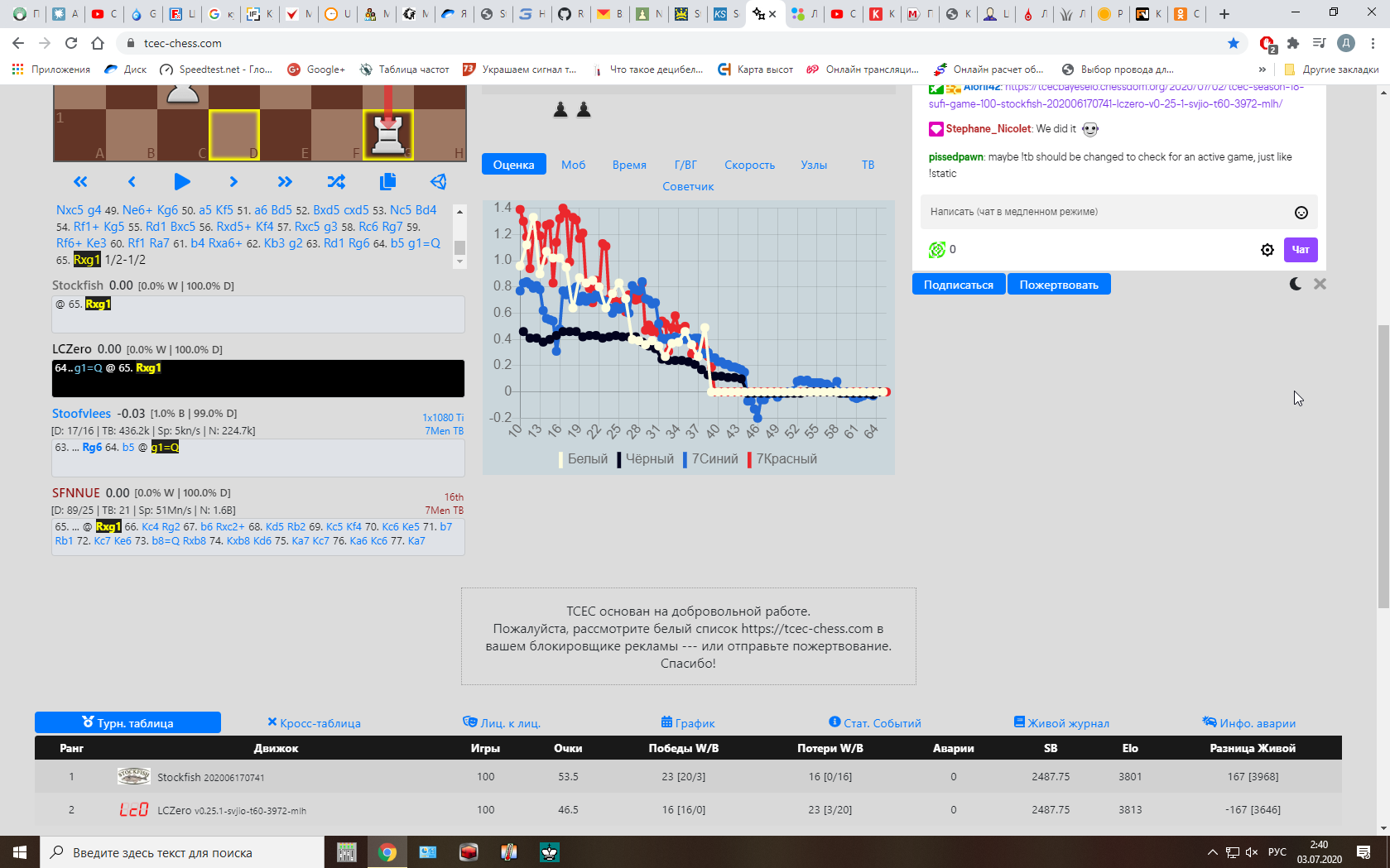
Task: Toggle dark mode moon icon
Action: click(1296, 284)
